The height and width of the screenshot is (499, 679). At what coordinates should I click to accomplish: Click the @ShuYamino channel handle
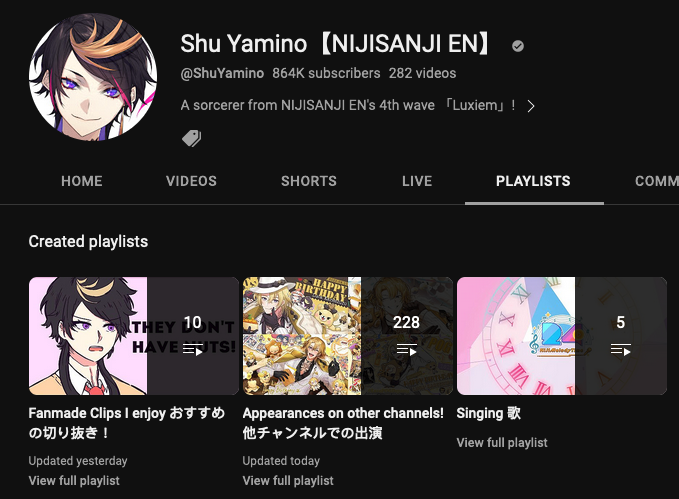point(222,73)
